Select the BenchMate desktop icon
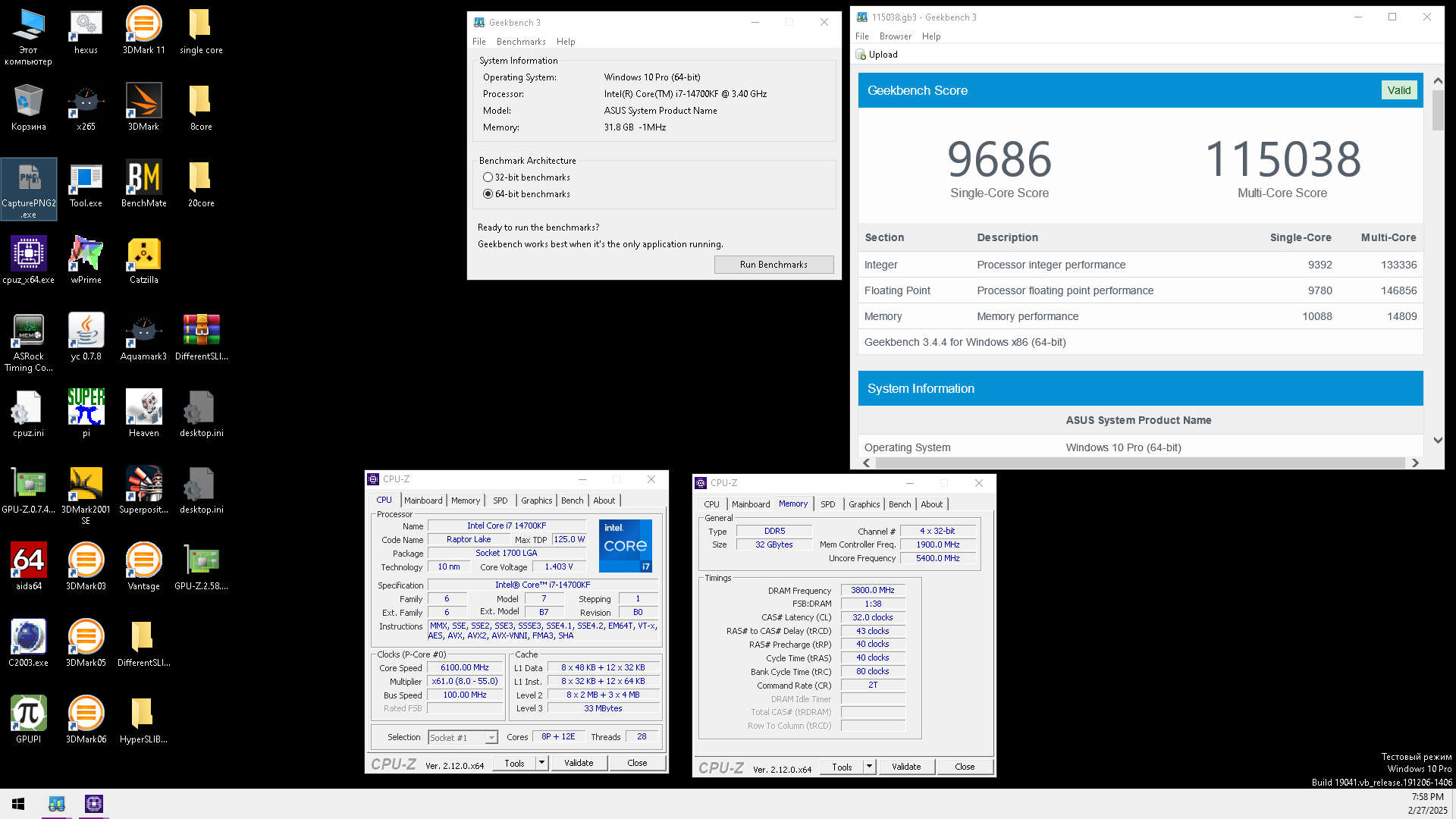Image resolution: width=1456 pixels, height=819 pixels. tap(143, 184)
